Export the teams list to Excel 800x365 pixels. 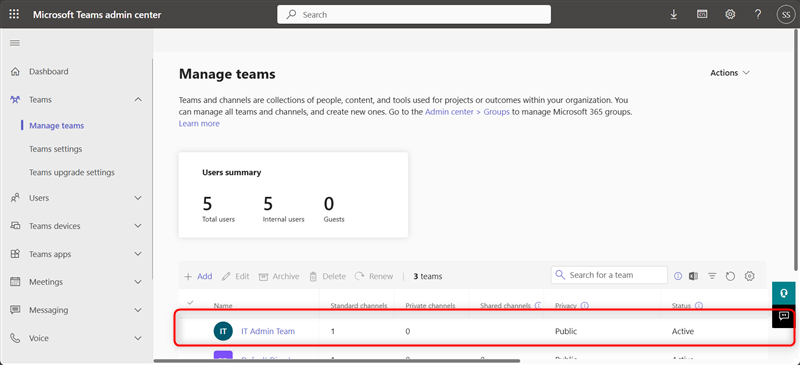click(693, 276)
